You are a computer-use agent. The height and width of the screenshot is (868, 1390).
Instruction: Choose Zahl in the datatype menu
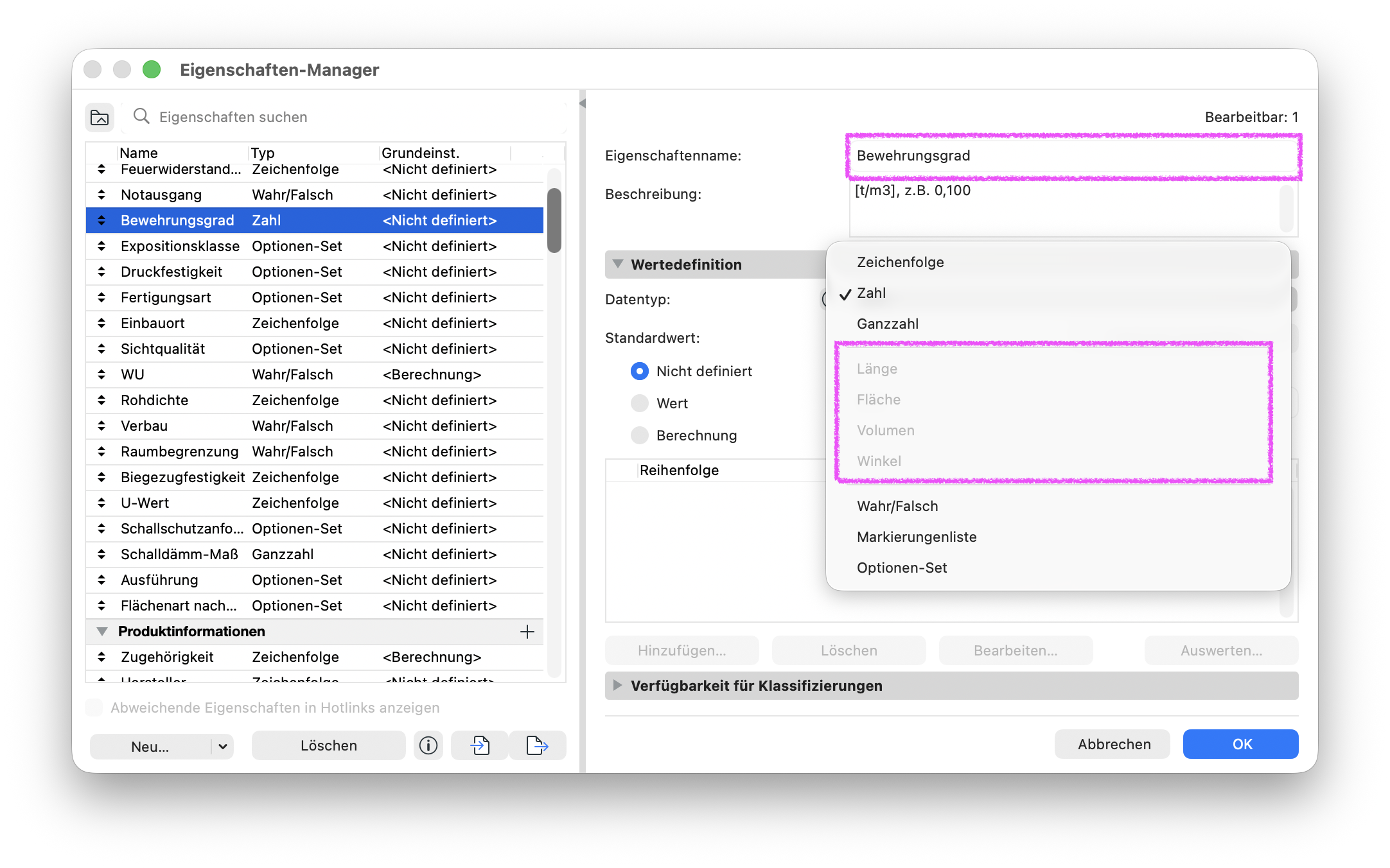pyautogui.click(x=1057, y=293)
